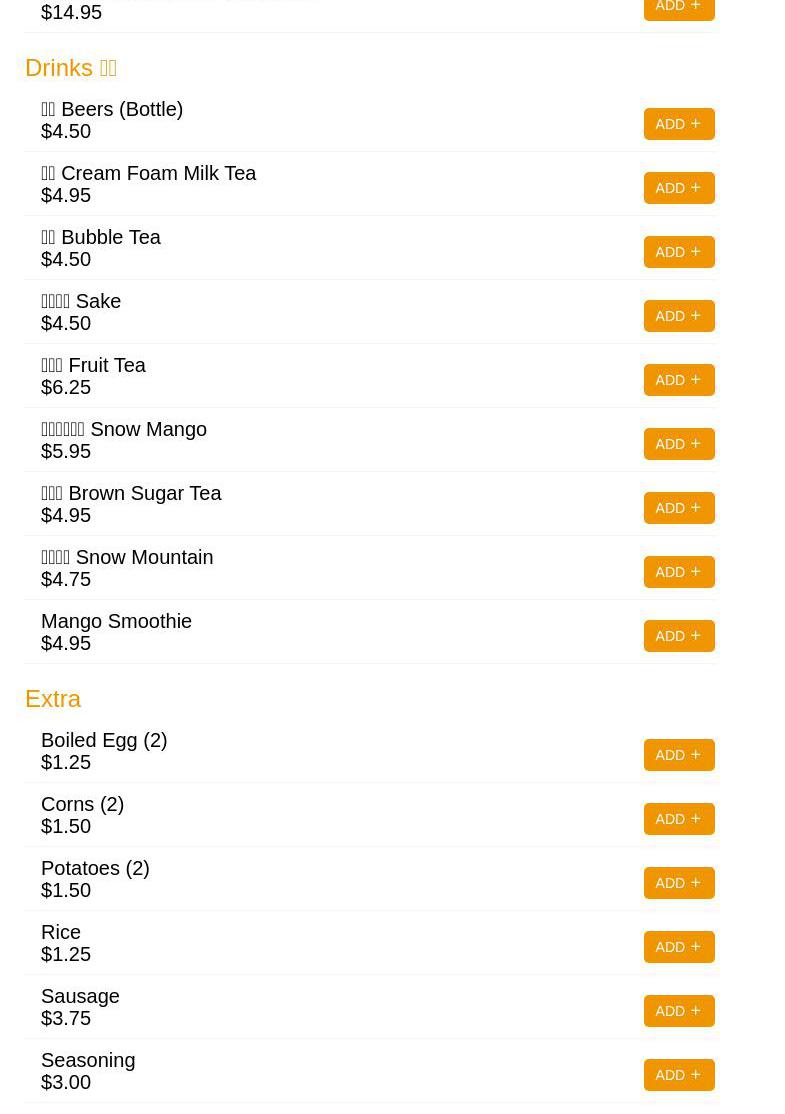Image resolution: width=785 pixels, height=1114 pixels.
Task: Select the Drinks category heading
Action: tap(70, 67)
